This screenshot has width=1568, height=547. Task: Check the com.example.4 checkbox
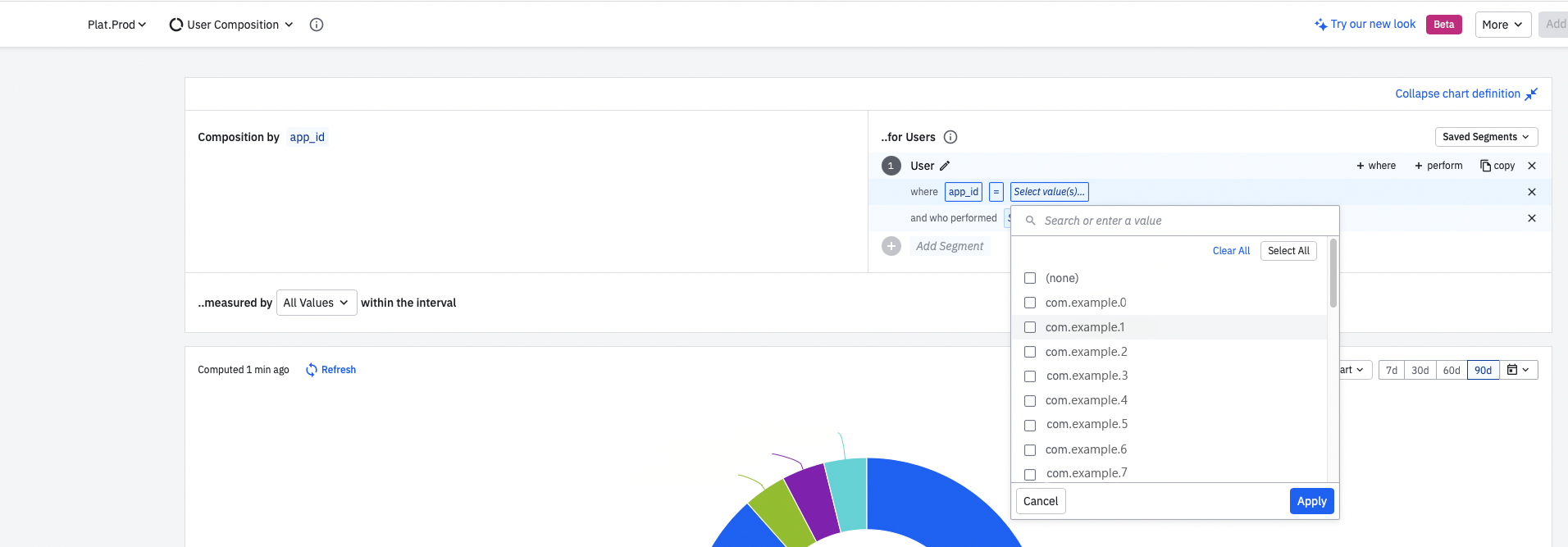click(x=1030, y=401)
